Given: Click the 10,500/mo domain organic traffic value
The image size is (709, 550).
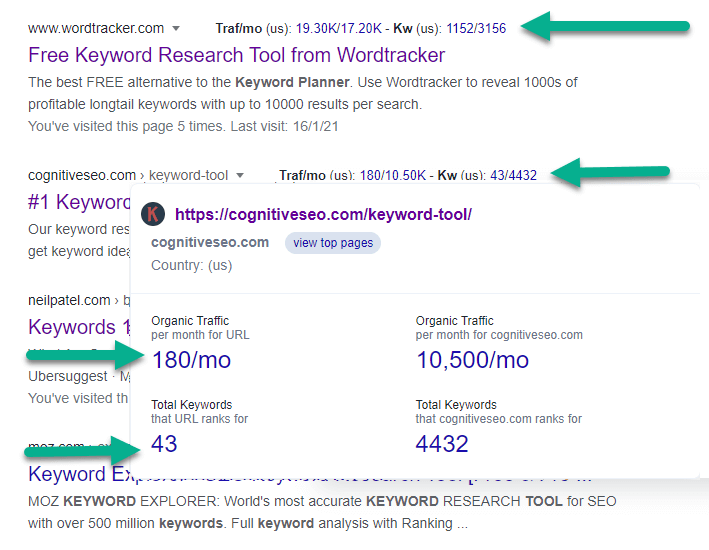Looking at the screenshot, I should (x=472, y=360).
